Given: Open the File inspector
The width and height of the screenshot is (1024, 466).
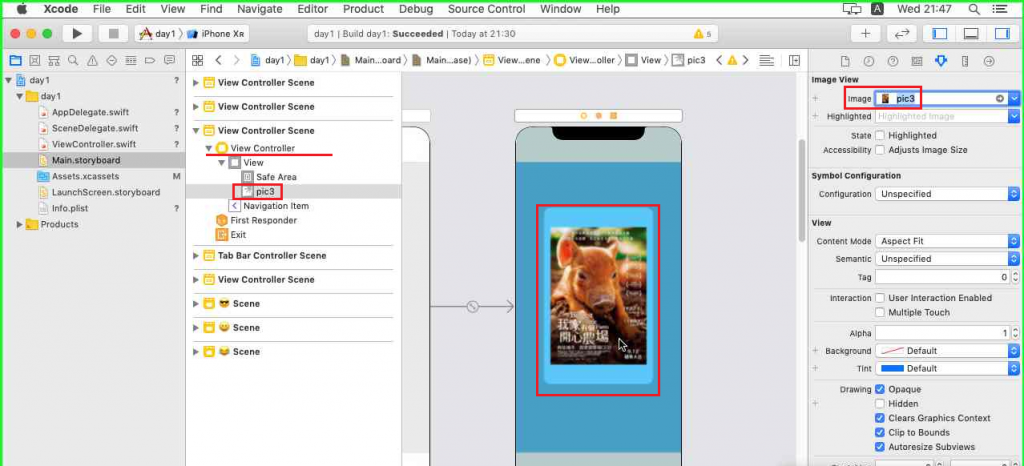Looking at the screenshot, I should 845,61.
